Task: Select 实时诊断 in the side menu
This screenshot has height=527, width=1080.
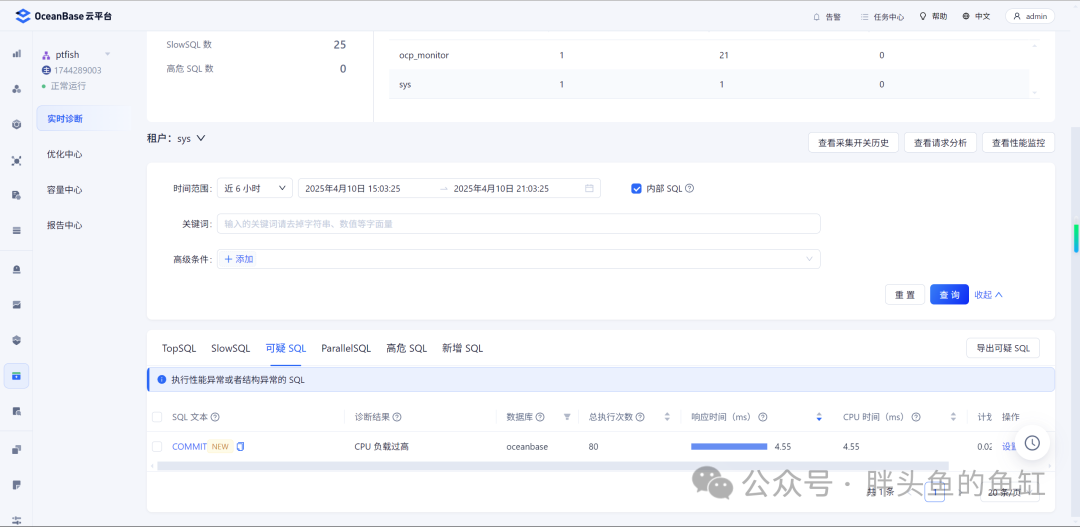Action: [x=83, y=118]
